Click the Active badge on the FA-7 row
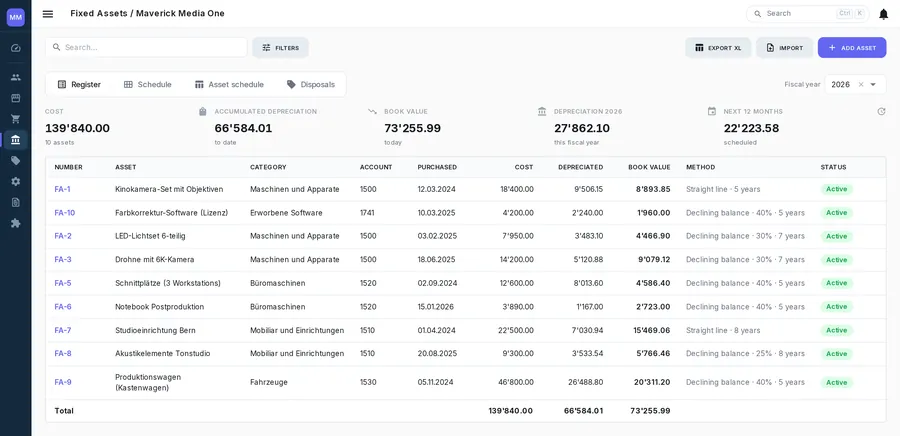 (x=837, y=330)
